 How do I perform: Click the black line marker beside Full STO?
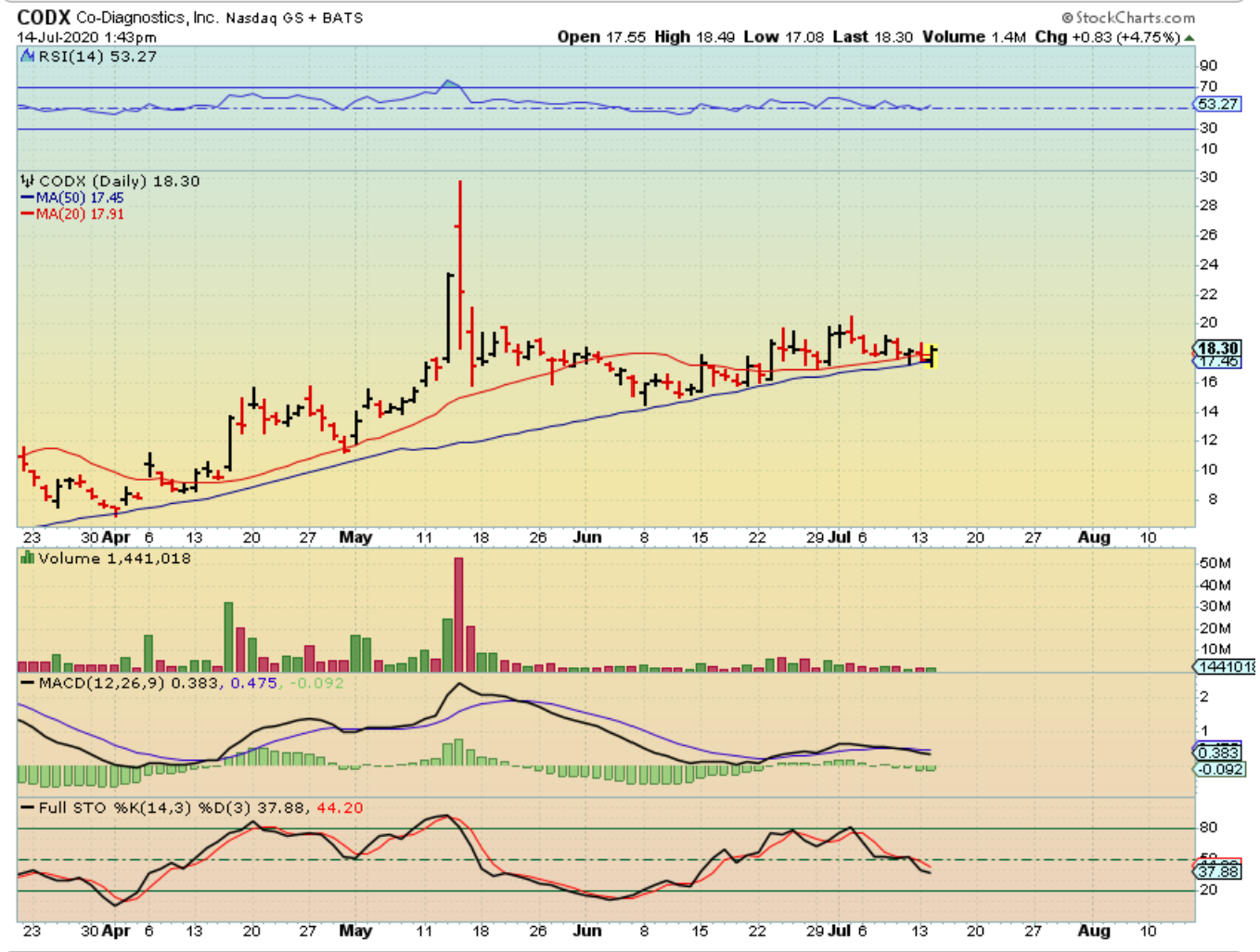click(x=28, y=809)
